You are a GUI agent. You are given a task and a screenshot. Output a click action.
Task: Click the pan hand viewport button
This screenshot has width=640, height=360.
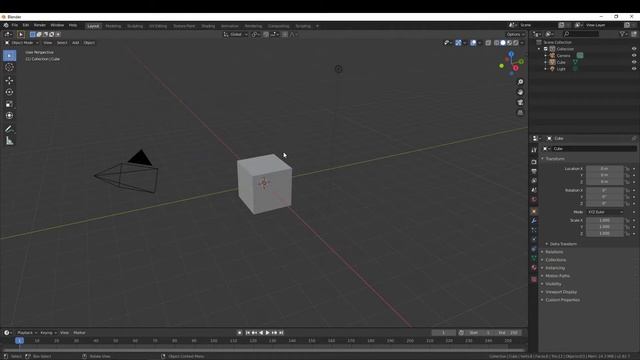[520, 92]
